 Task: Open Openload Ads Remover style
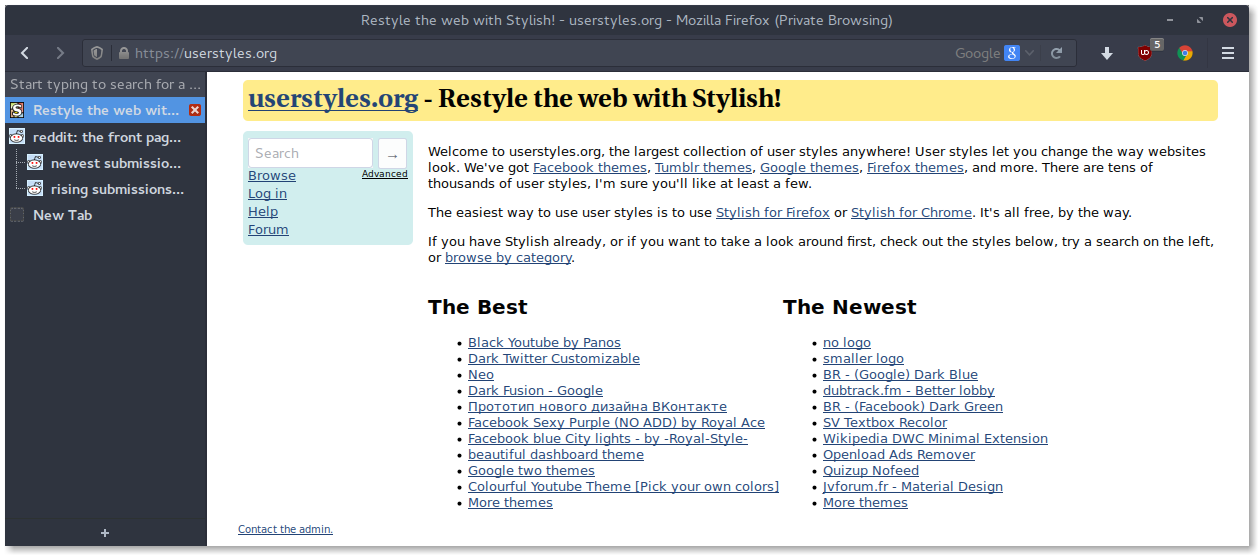(x=899, y=455)
